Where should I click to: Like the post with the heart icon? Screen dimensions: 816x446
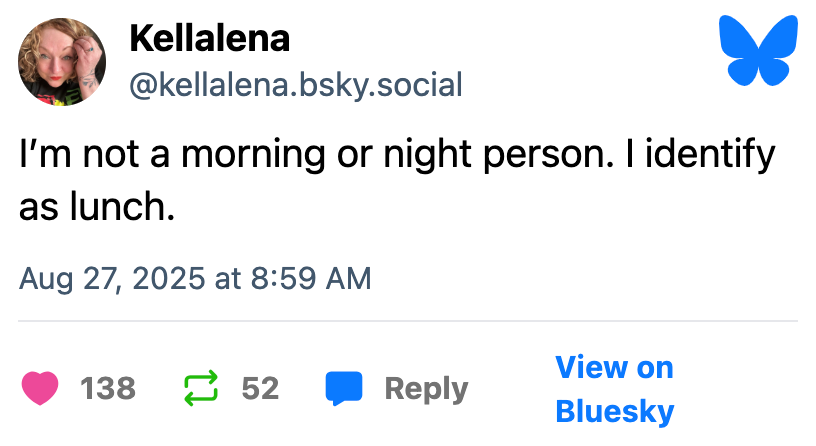(x=40, y=388)
